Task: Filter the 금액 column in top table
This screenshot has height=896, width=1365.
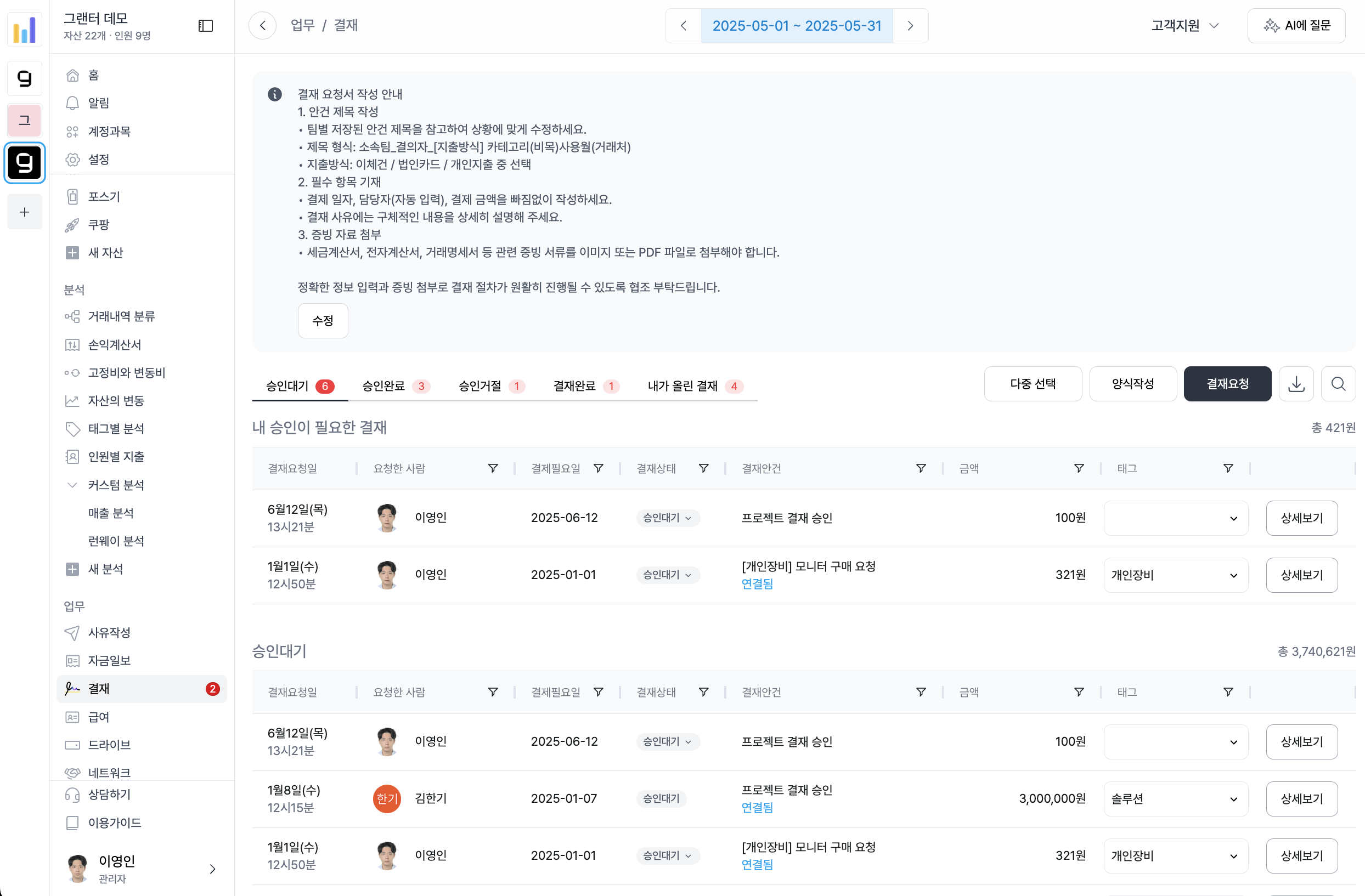Action: (x=1078, y=468)
